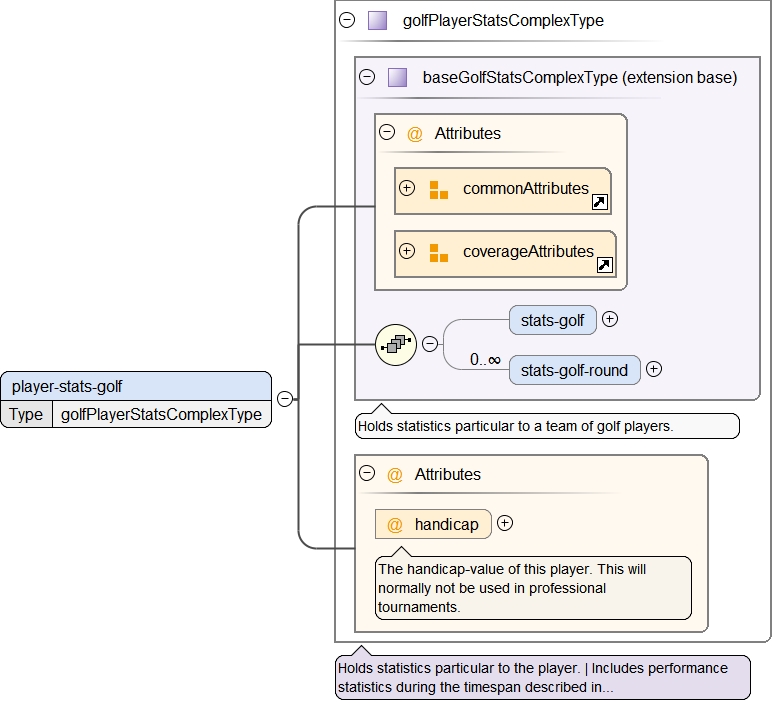This screenshot has height=703, width=773.
Task: Click the golfPlayerStatsComplexType purple type icon
Action: pyautogui.click(x=377, y=20)
